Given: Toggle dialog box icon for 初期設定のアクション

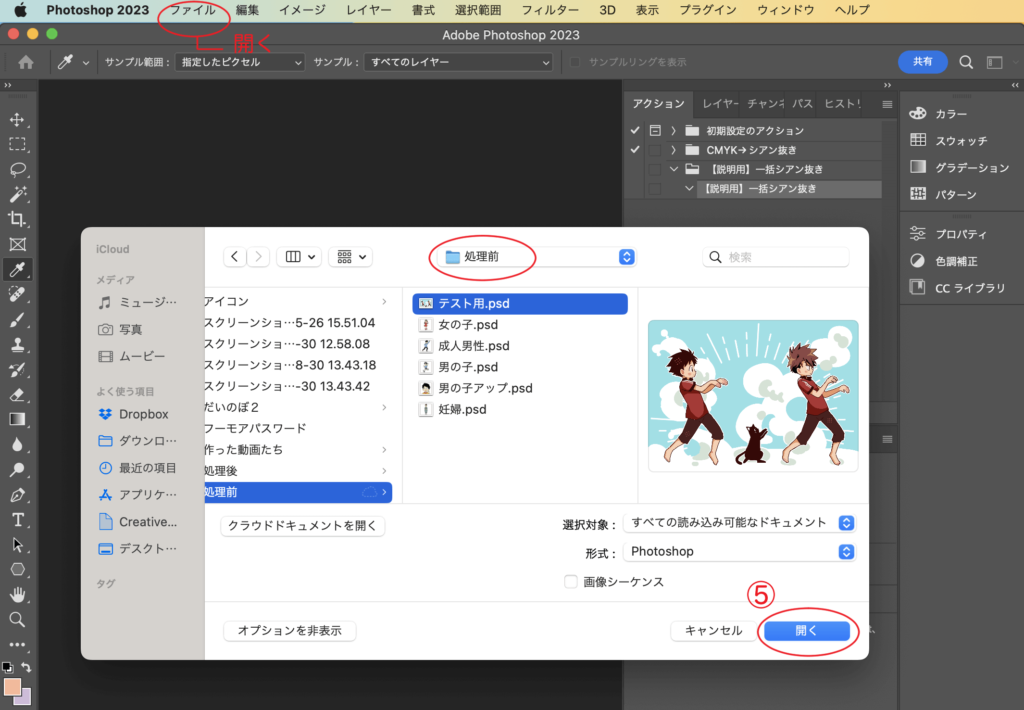Looking at the screenshot, I should click(x=655, y=130).
